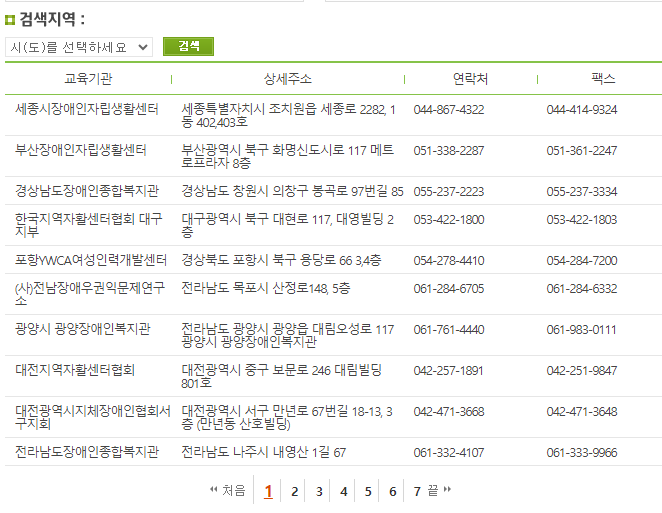Select 대전지역자활센터협회 institution name
The width and height of the screenshot is (662, 513).
75,370
